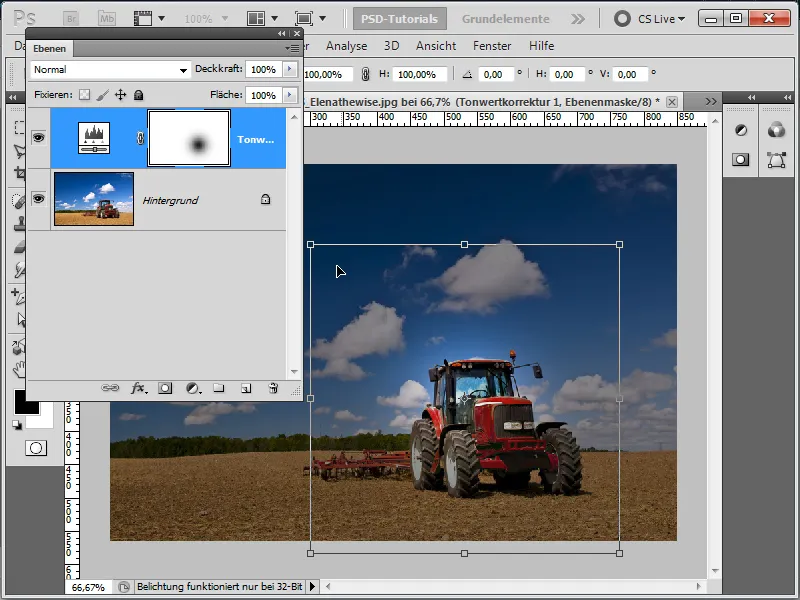Close the Elenathewise.jpg document tab

pyautogui.click(x=672, y=102)
